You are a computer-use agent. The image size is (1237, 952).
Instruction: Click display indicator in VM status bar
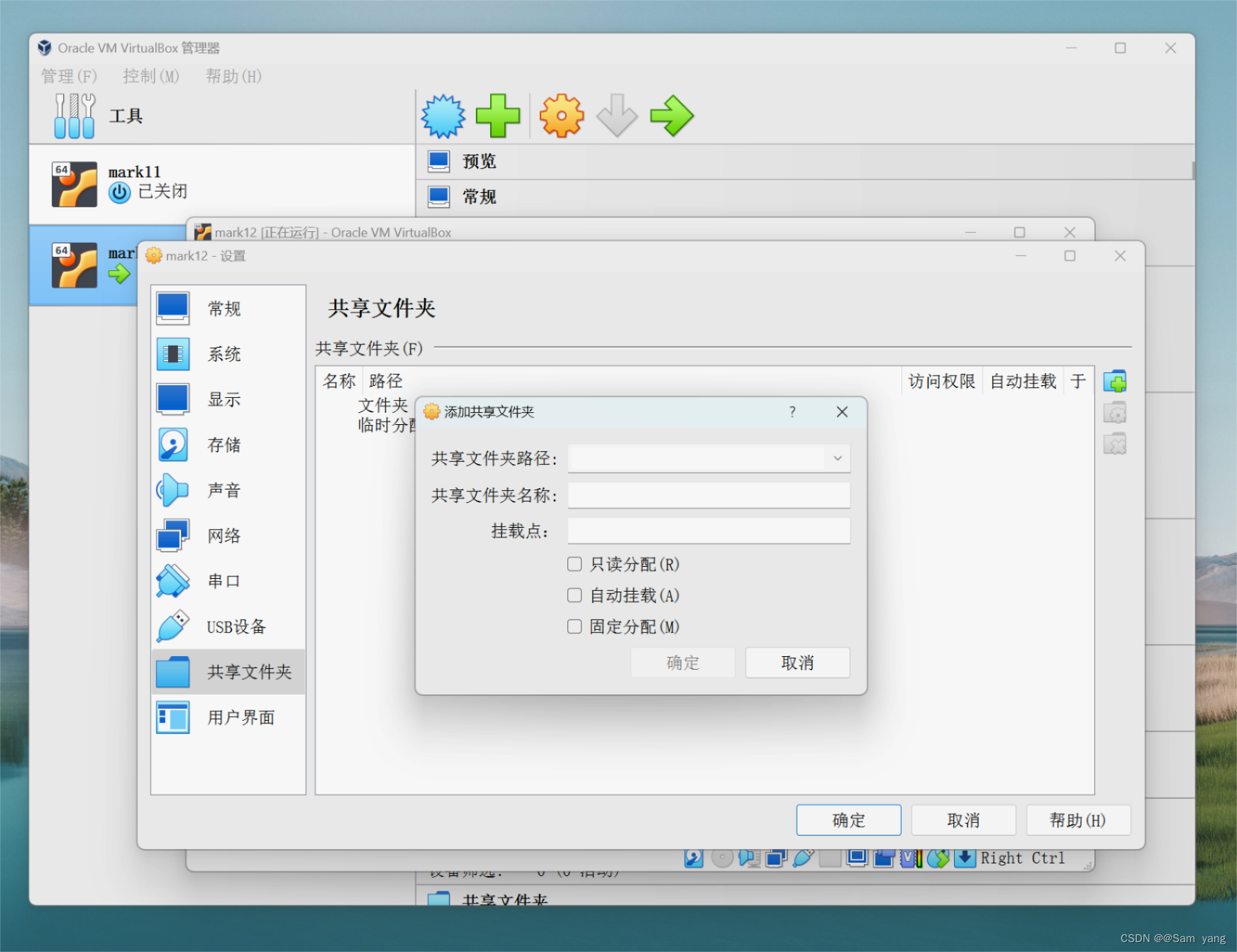coord(857,858)
